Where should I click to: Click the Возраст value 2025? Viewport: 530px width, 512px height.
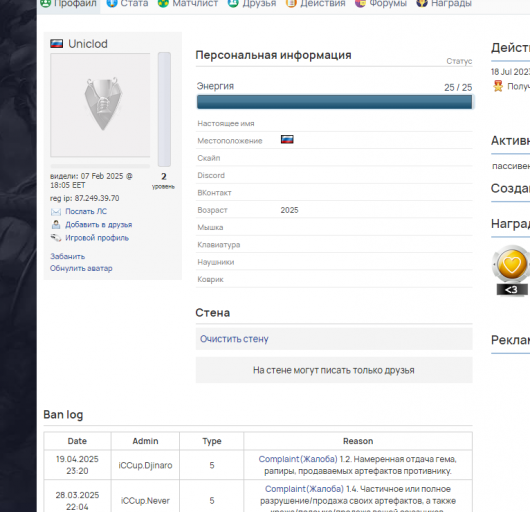coord(289,210)
